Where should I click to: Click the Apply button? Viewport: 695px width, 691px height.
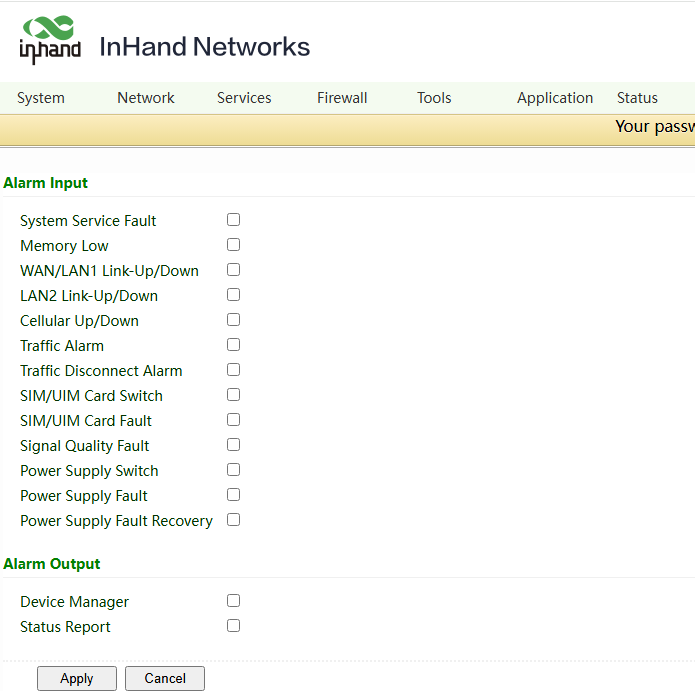pyautogui.click(x=77, y=679)
